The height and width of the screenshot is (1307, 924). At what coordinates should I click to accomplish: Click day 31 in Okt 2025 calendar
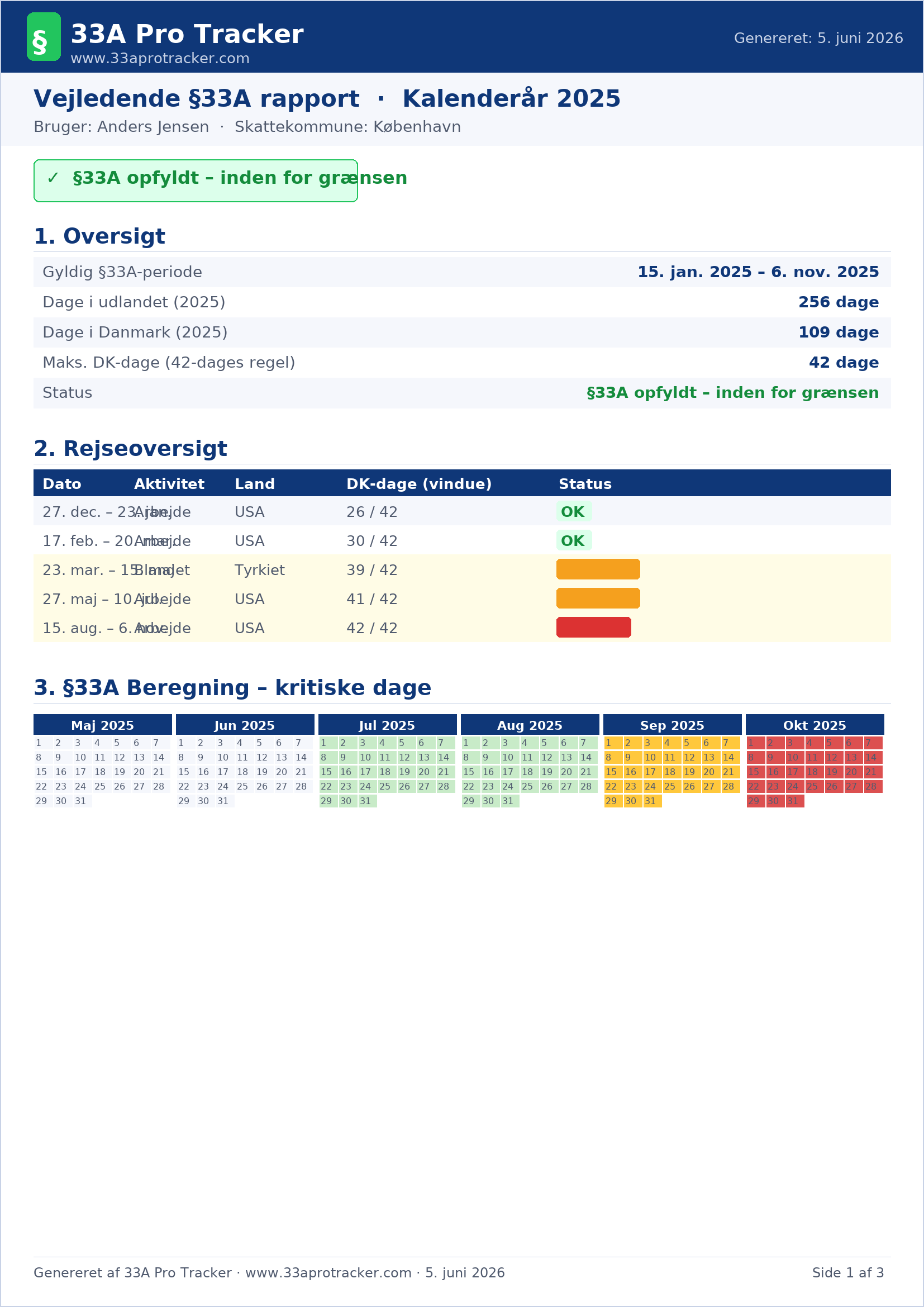click(795, 801)
